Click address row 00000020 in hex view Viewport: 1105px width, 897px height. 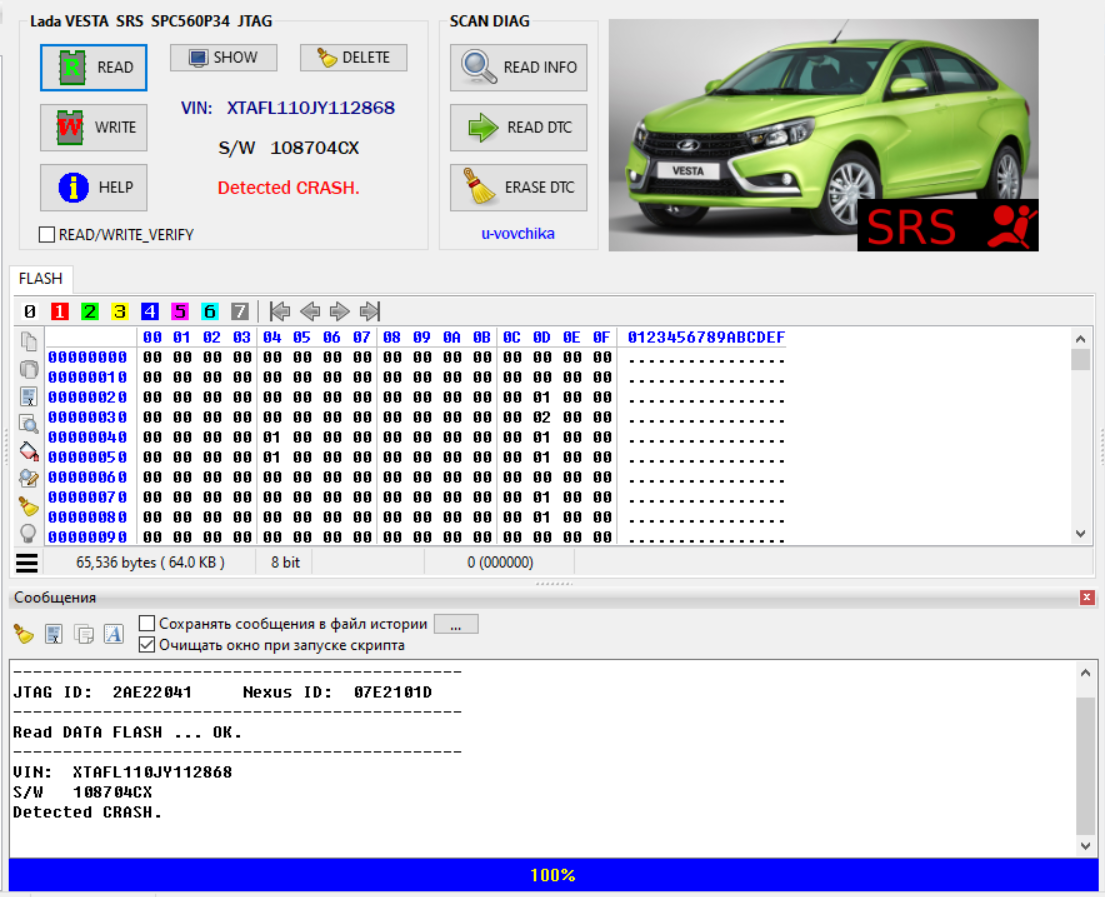(x=87, y=397)
